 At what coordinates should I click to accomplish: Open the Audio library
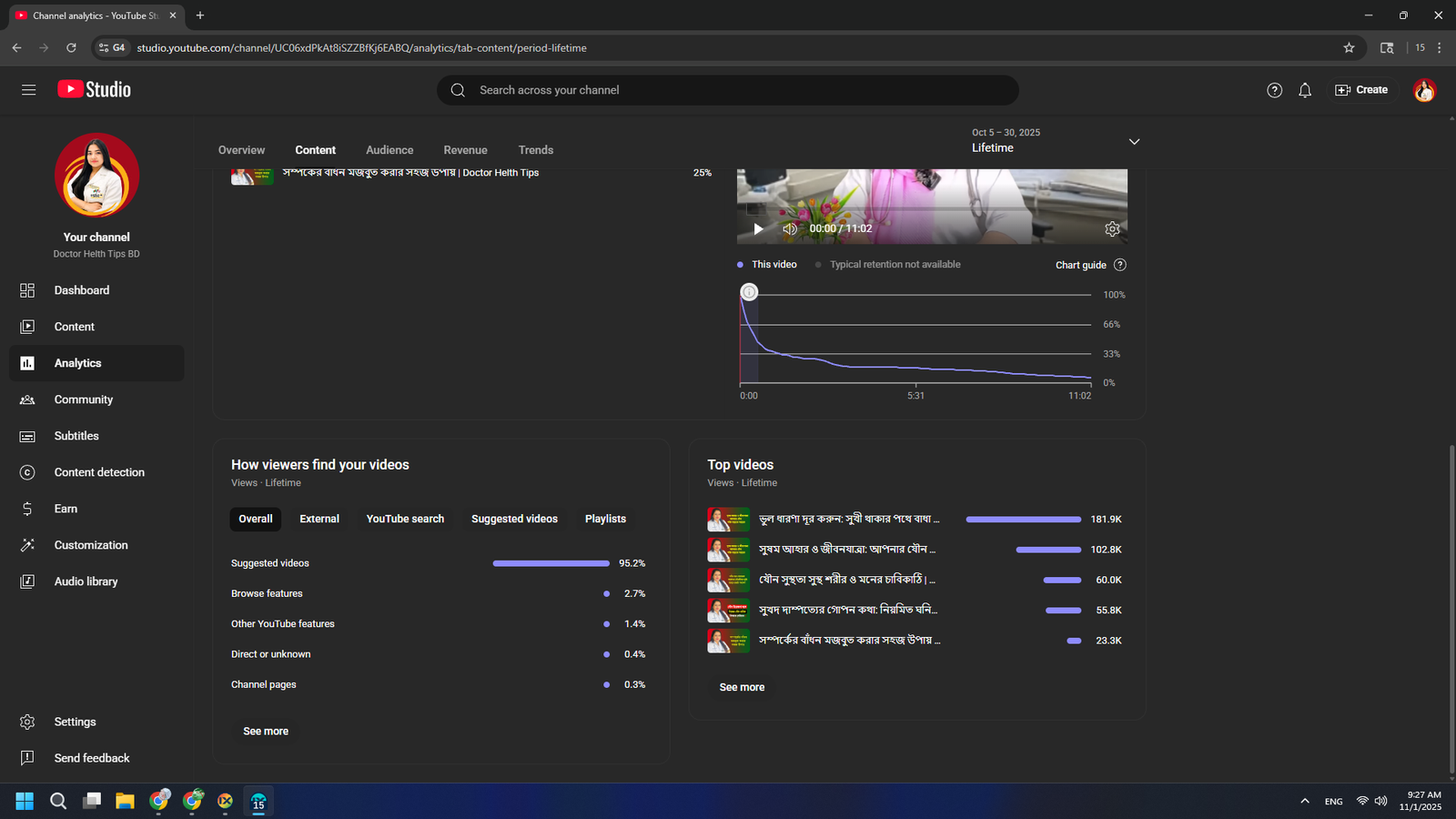pyautogui.click(x=86, y=581)
